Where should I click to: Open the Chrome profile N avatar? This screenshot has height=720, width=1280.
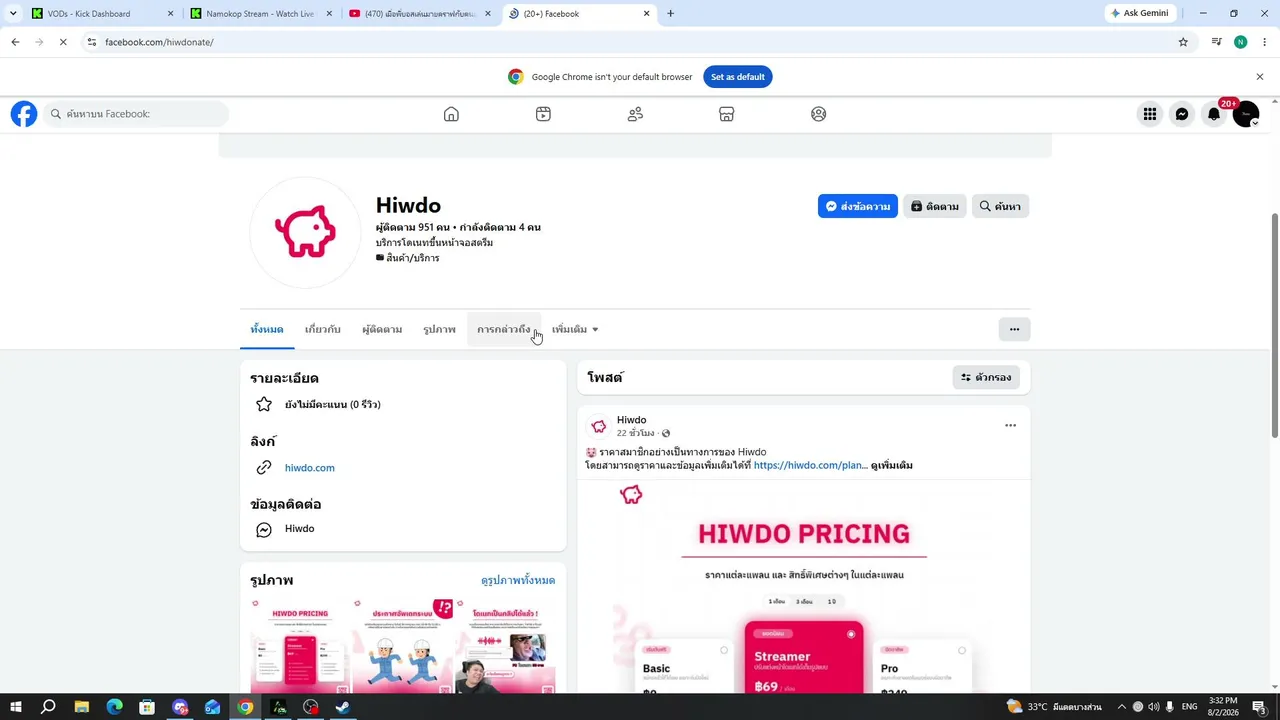(x=1241, y=42)
